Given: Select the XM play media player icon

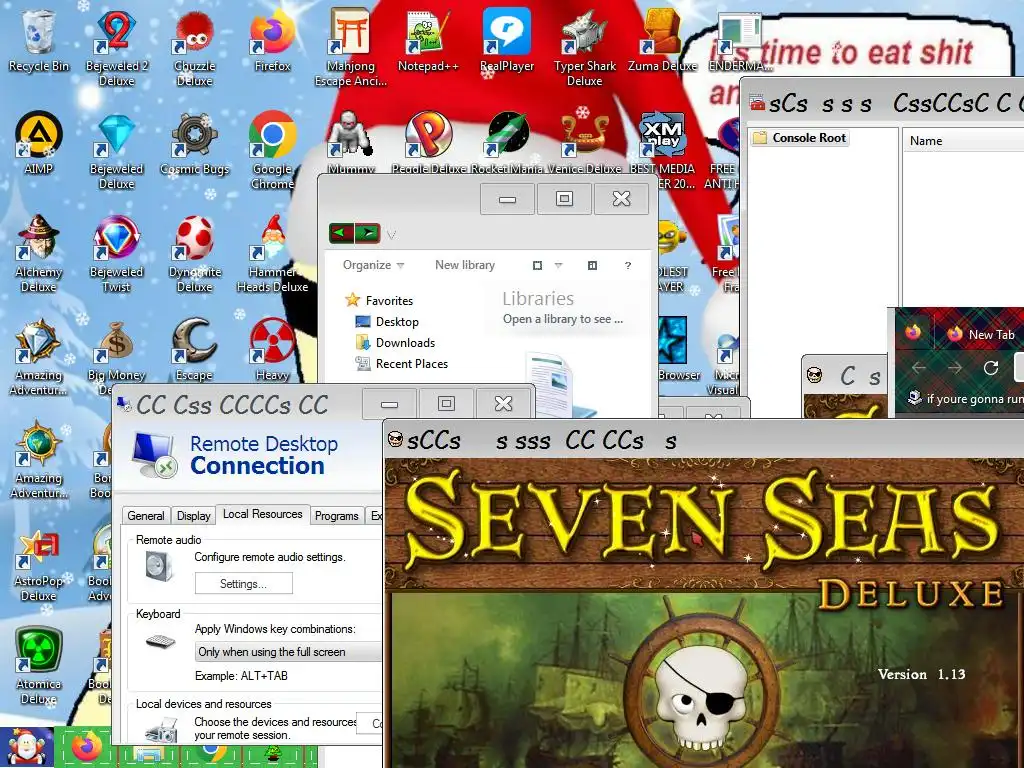Looking at the screenshot, I should tap(662, 150).
